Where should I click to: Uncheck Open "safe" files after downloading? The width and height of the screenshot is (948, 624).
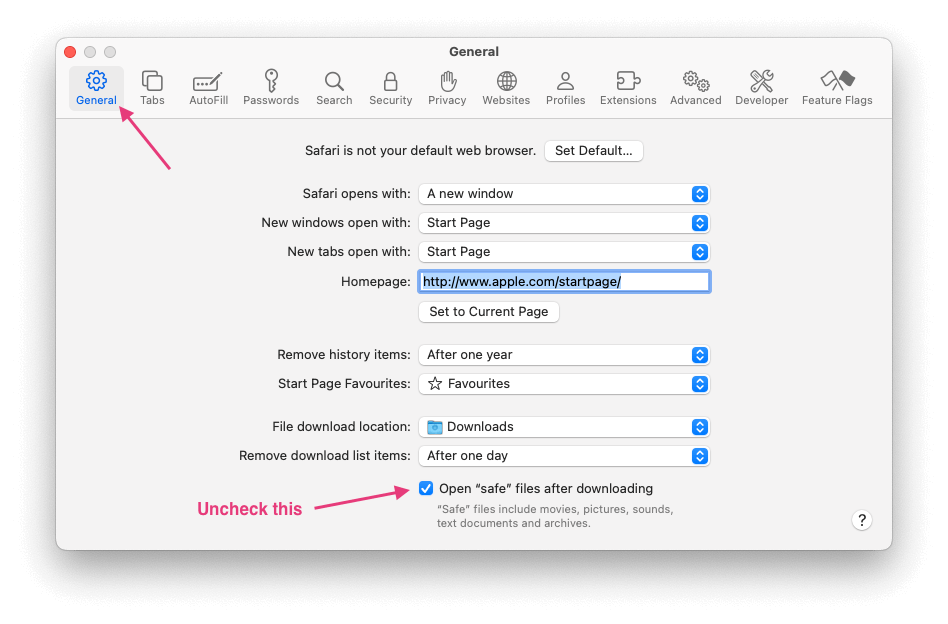427,489
